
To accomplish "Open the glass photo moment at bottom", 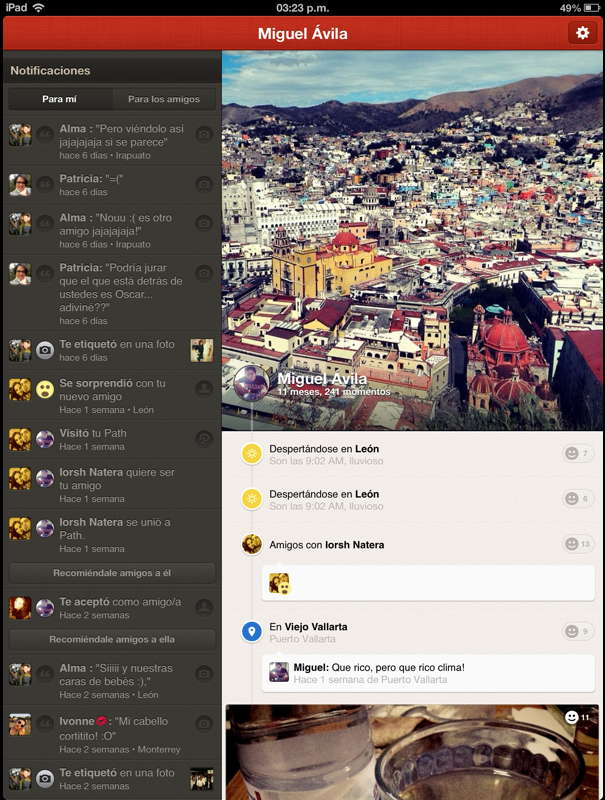I will click(x=414, y=752).
